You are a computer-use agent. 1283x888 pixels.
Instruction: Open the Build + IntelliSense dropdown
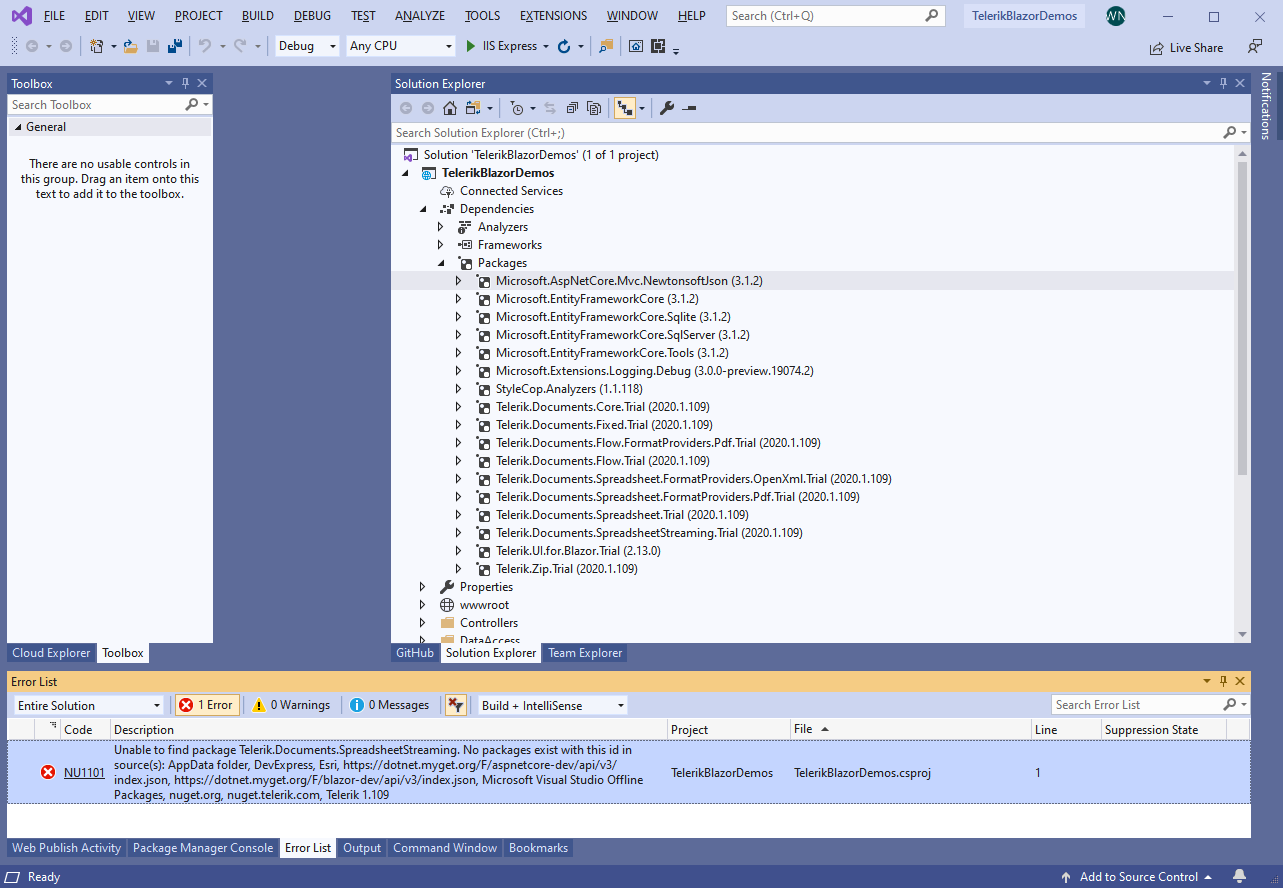(553, 705)
